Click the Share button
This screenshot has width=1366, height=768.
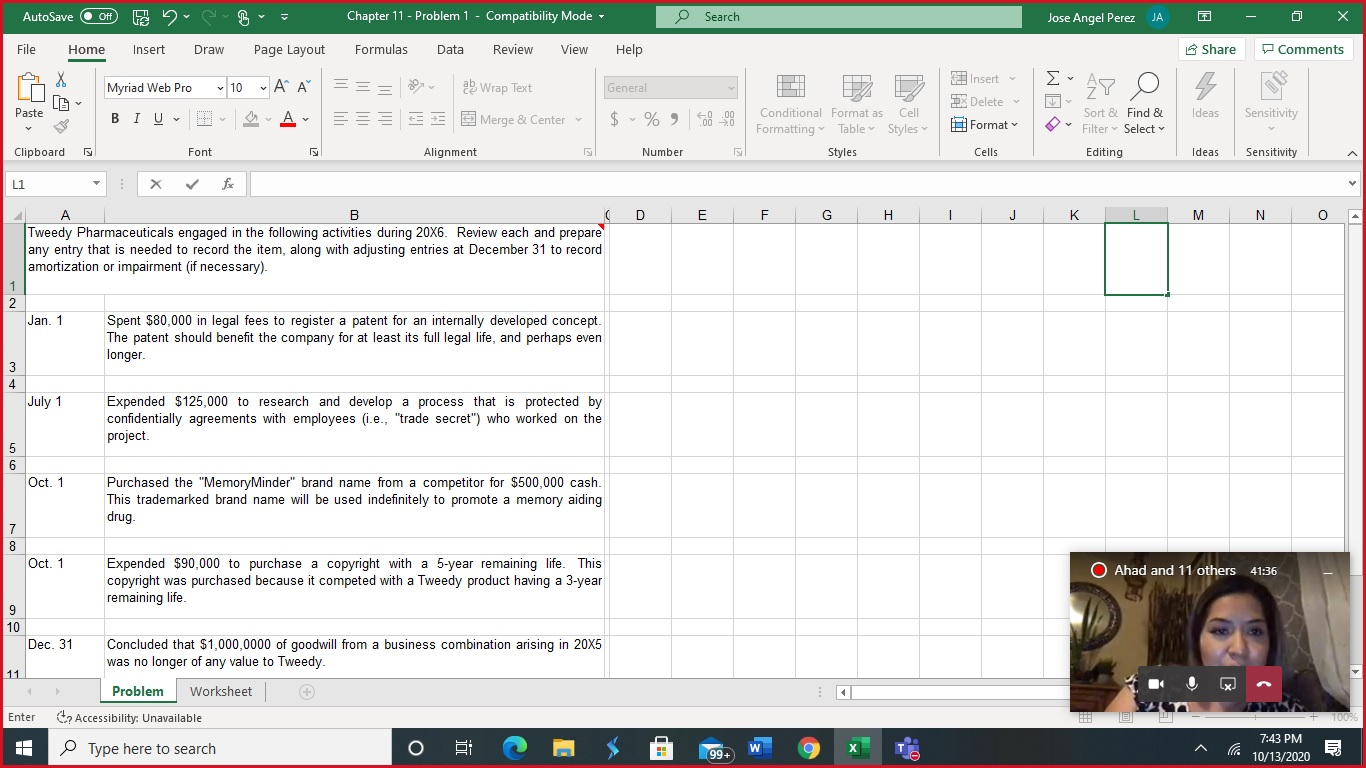coord(1211,48)
